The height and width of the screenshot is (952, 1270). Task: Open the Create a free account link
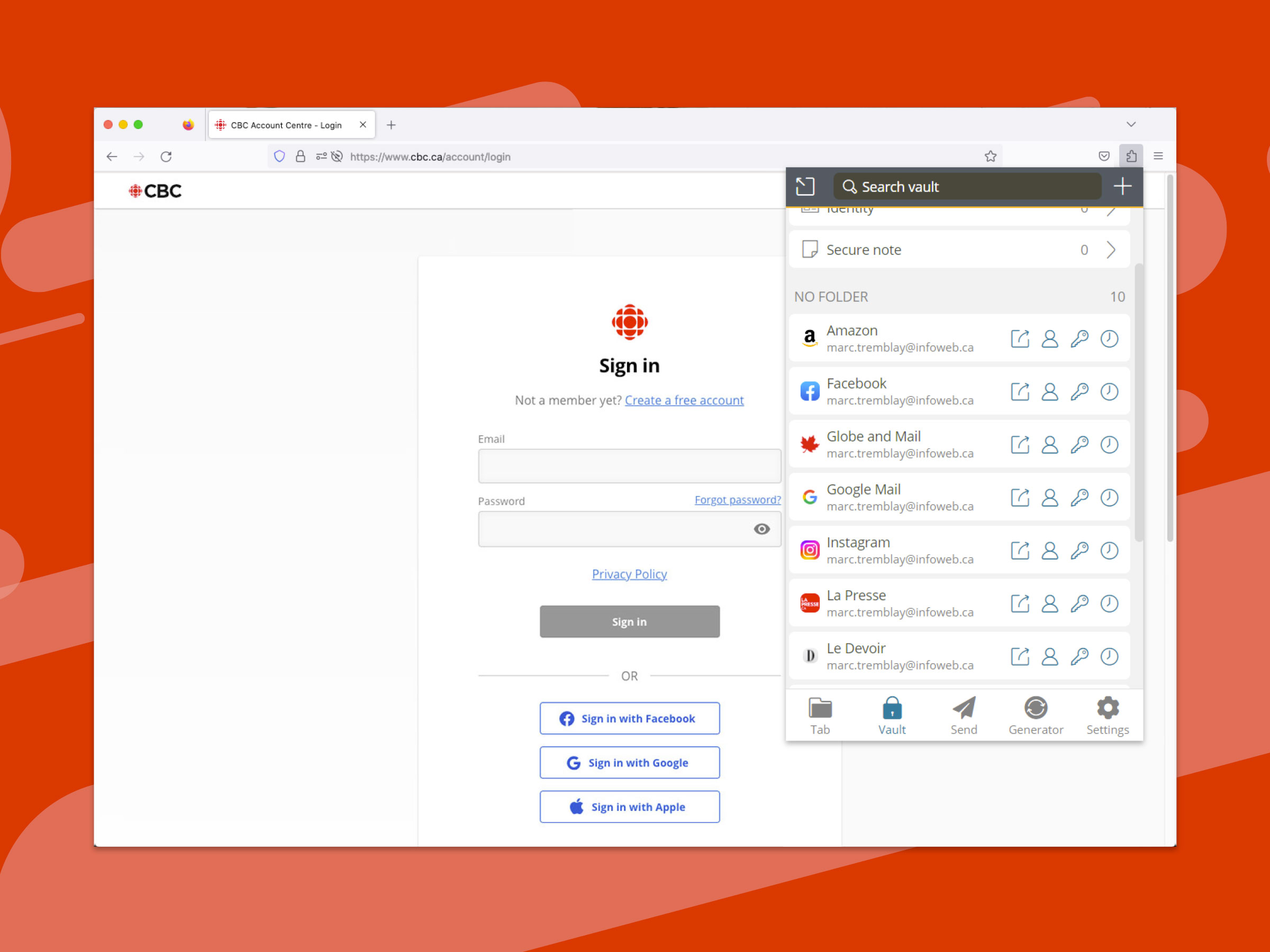[x=684, y=400]
